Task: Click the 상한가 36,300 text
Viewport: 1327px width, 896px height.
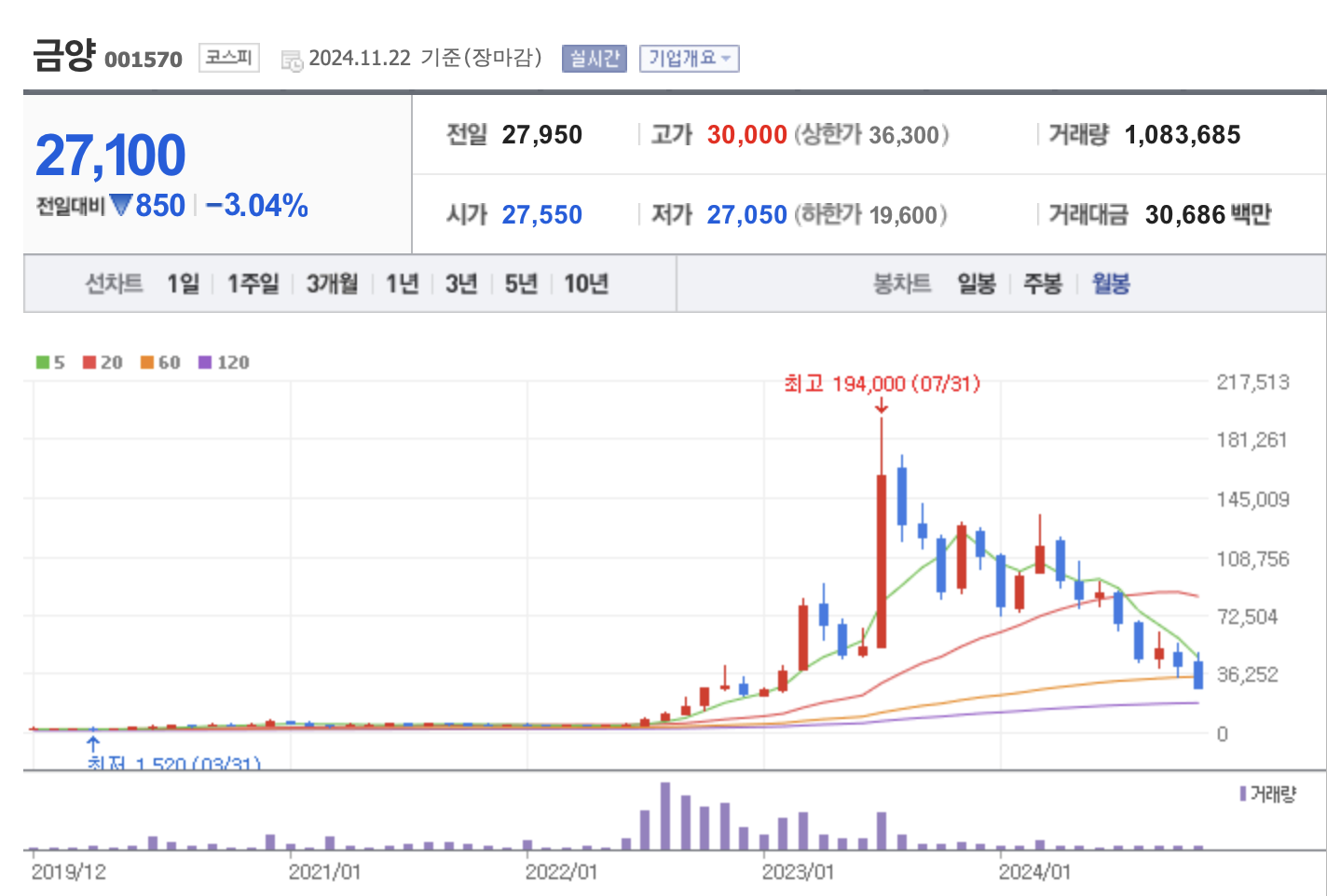Action: (871, 135)
